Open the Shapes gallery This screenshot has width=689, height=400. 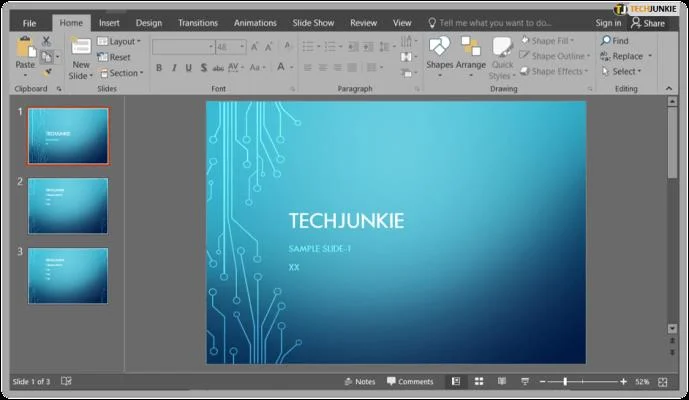coord(439,57)
